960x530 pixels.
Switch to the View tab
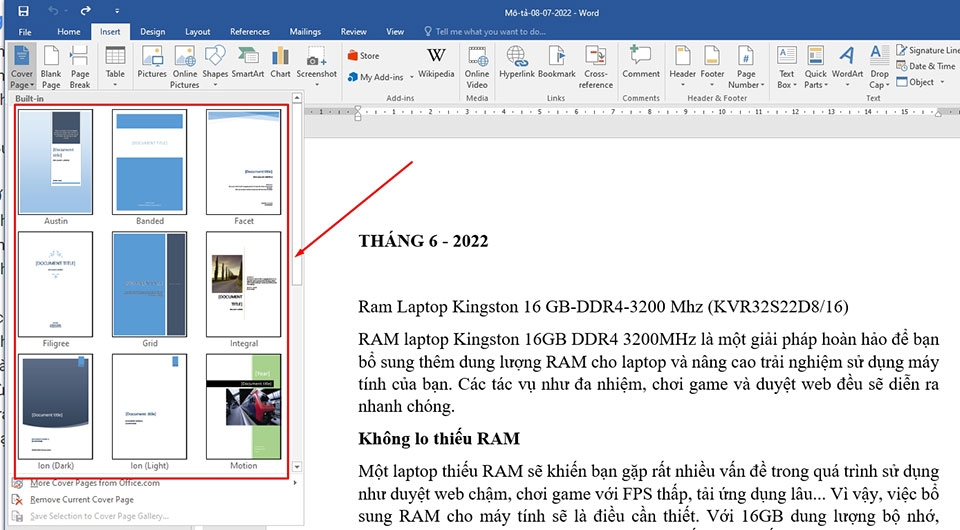click(x=395, y=32)
